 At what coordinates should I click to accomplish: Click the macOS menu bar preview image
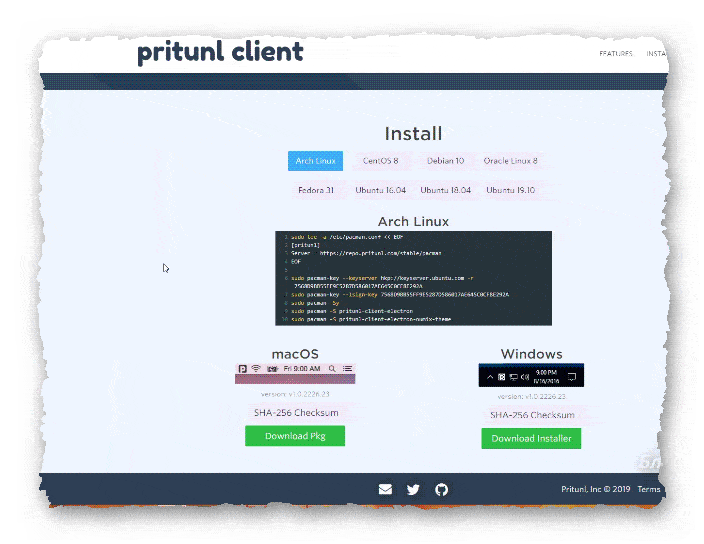tap(295, 373)
